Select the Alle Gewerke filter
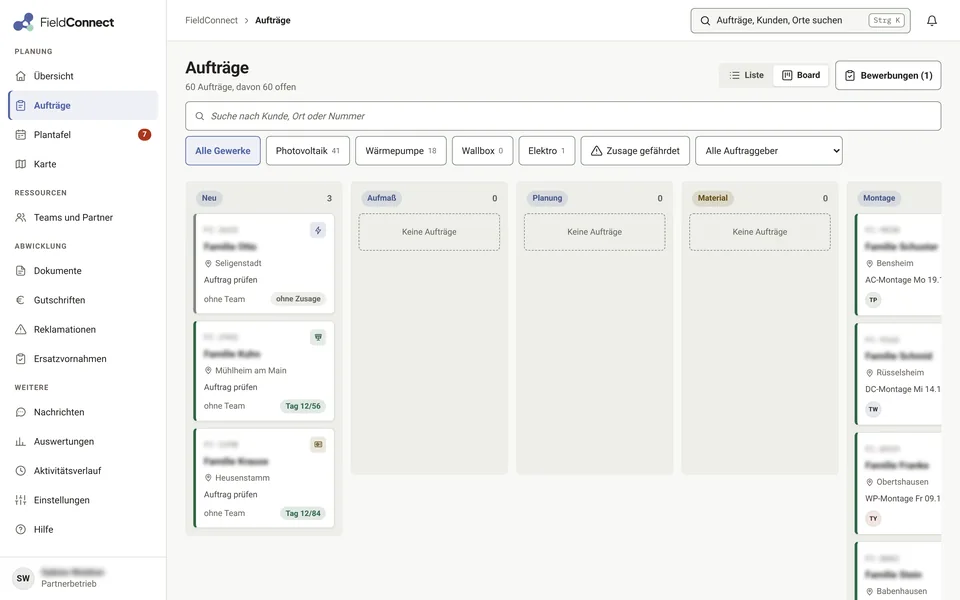This screenshot has width=960, height=600. click(223, 151)
